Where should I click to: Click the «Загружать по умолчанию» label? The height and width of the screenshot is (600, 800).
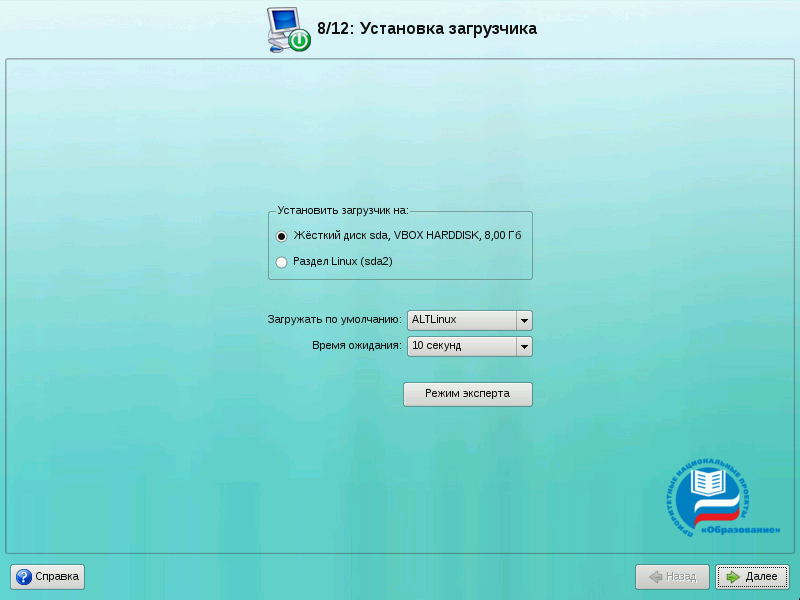[x=334, y=320]
